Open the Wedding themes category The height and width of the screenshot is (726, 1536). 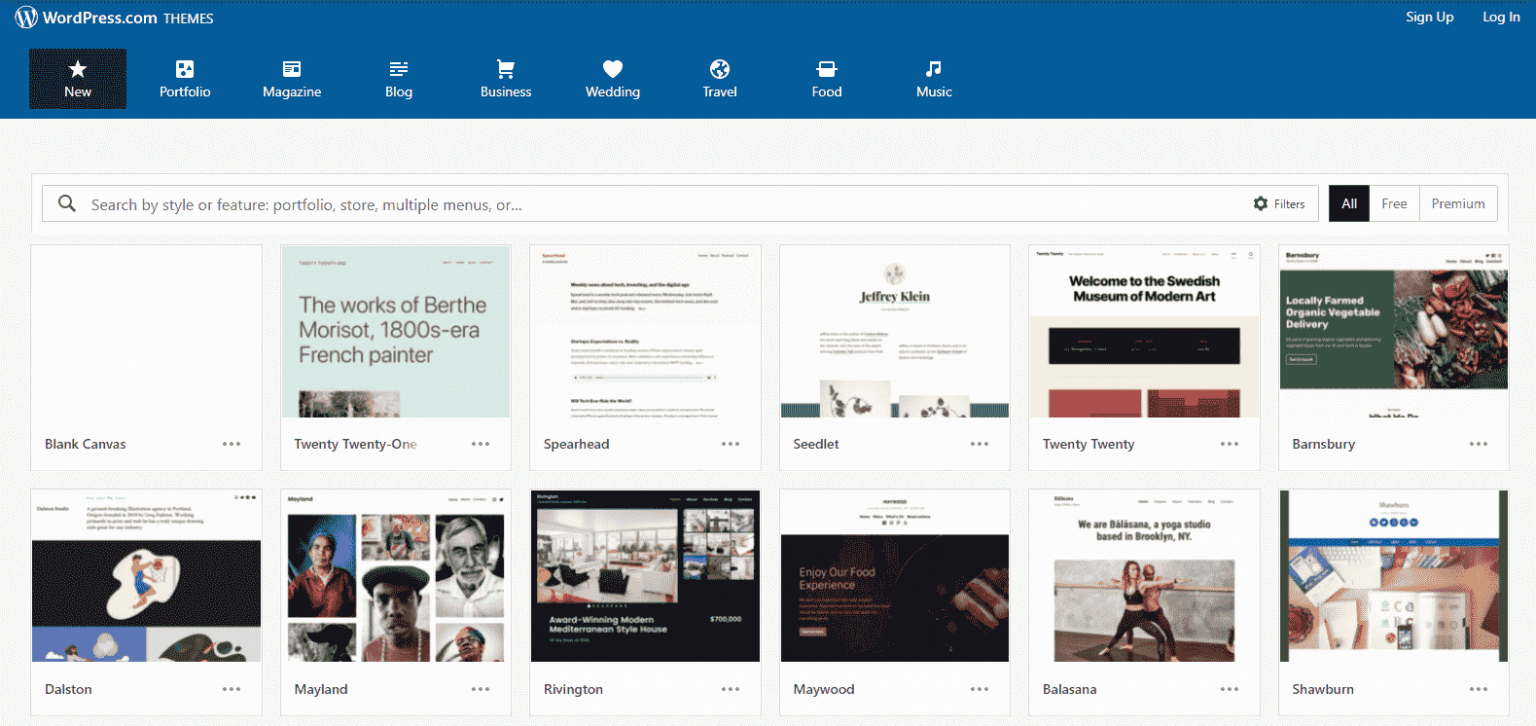612,78
